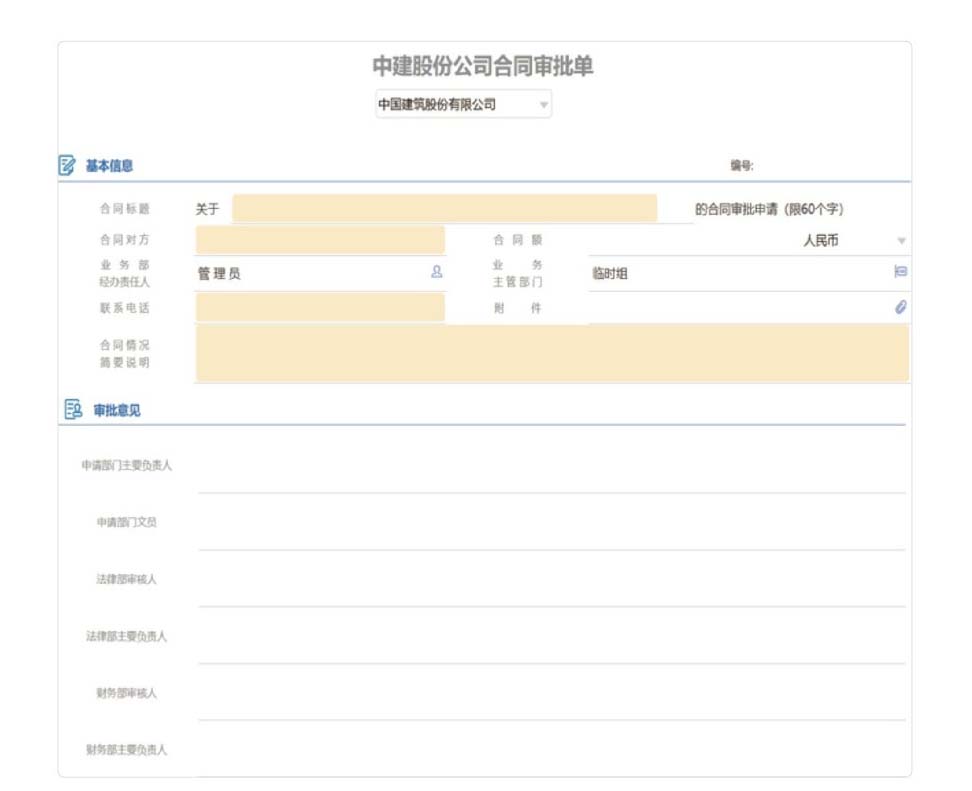Viewport: 972px width, 791px height.
Task: Click the 联系电话 label
Action: [125, 307]
